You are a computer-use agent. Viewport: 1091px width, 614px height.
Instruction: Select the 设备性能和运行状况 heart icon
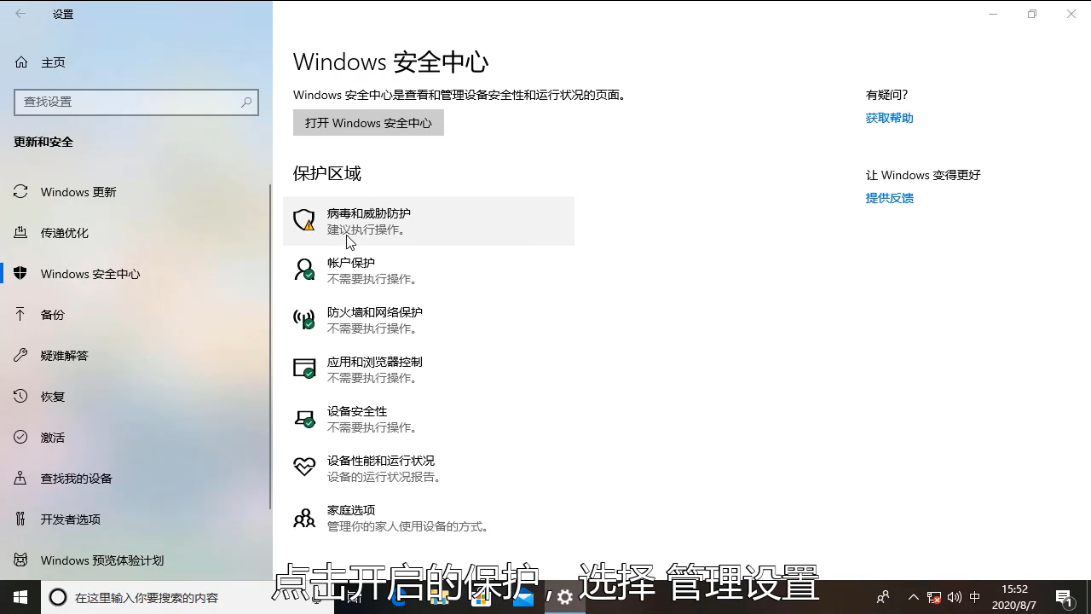pos(304,466)
